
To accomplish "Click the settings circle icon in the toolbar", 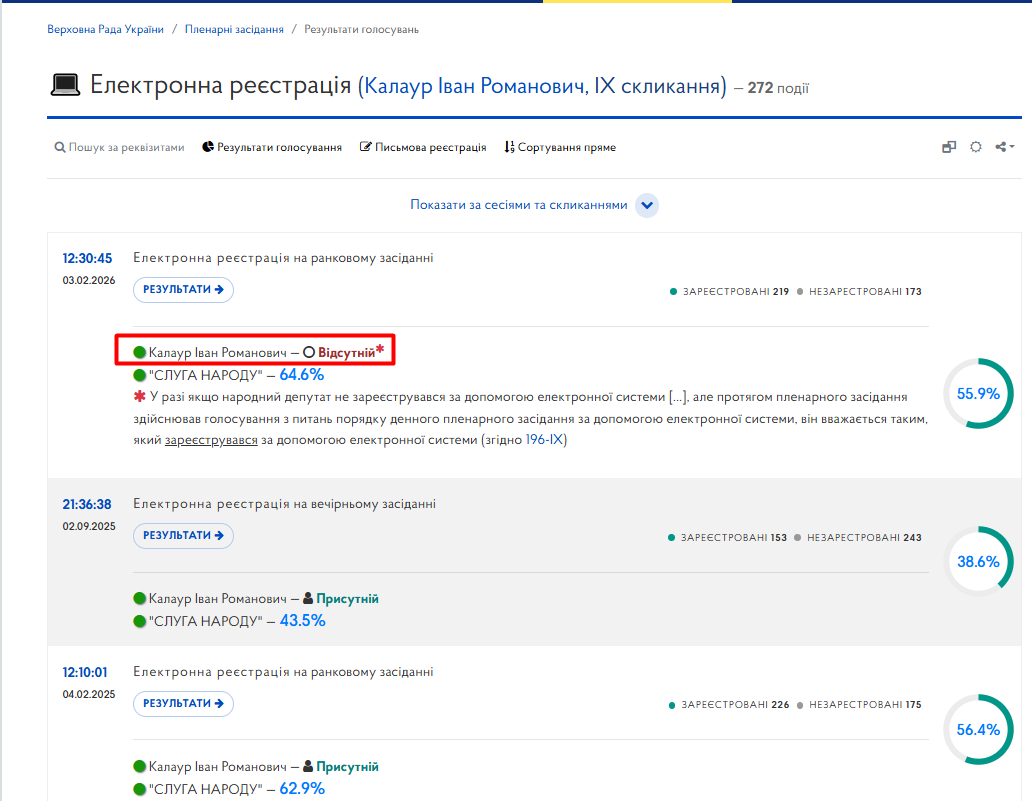I will 976,147.
